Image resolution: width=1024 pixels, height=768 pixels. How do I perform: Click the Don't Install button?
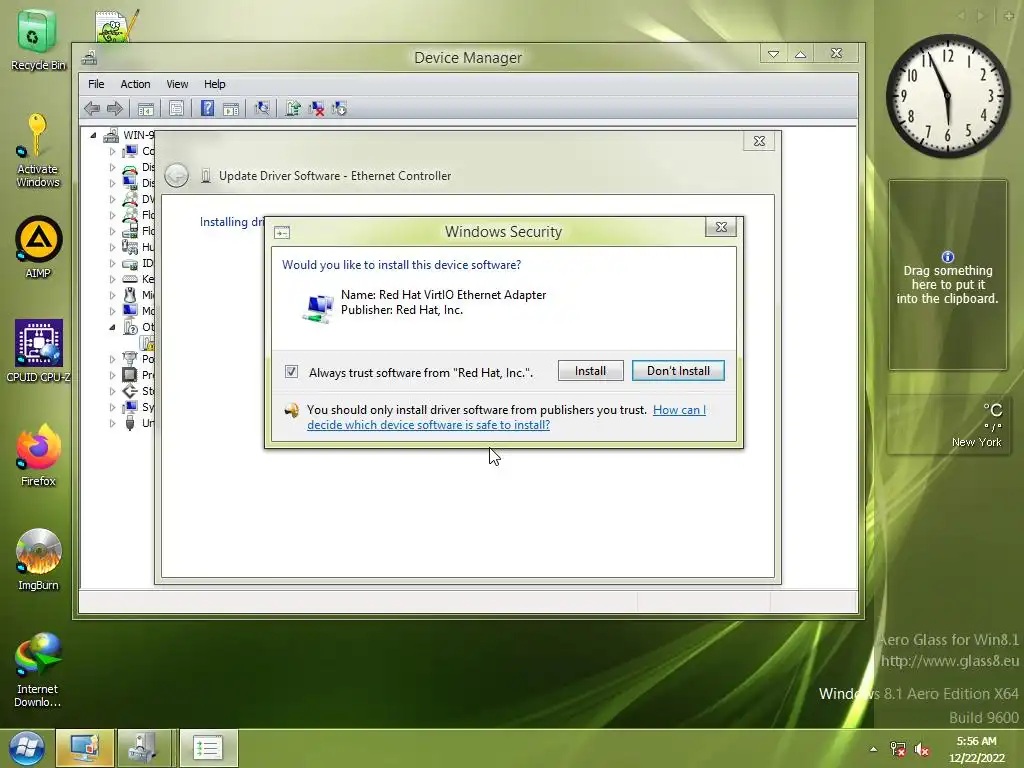click(x=678, y=371)
